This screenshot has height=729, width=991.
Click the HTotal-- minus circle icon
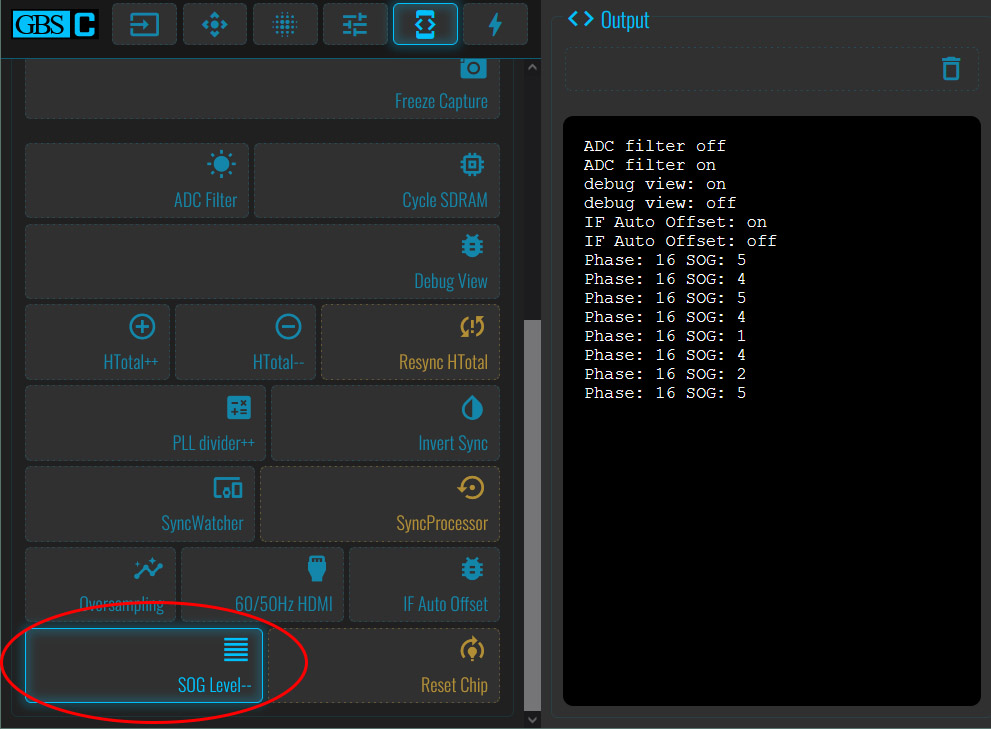(x=288, y=326)
